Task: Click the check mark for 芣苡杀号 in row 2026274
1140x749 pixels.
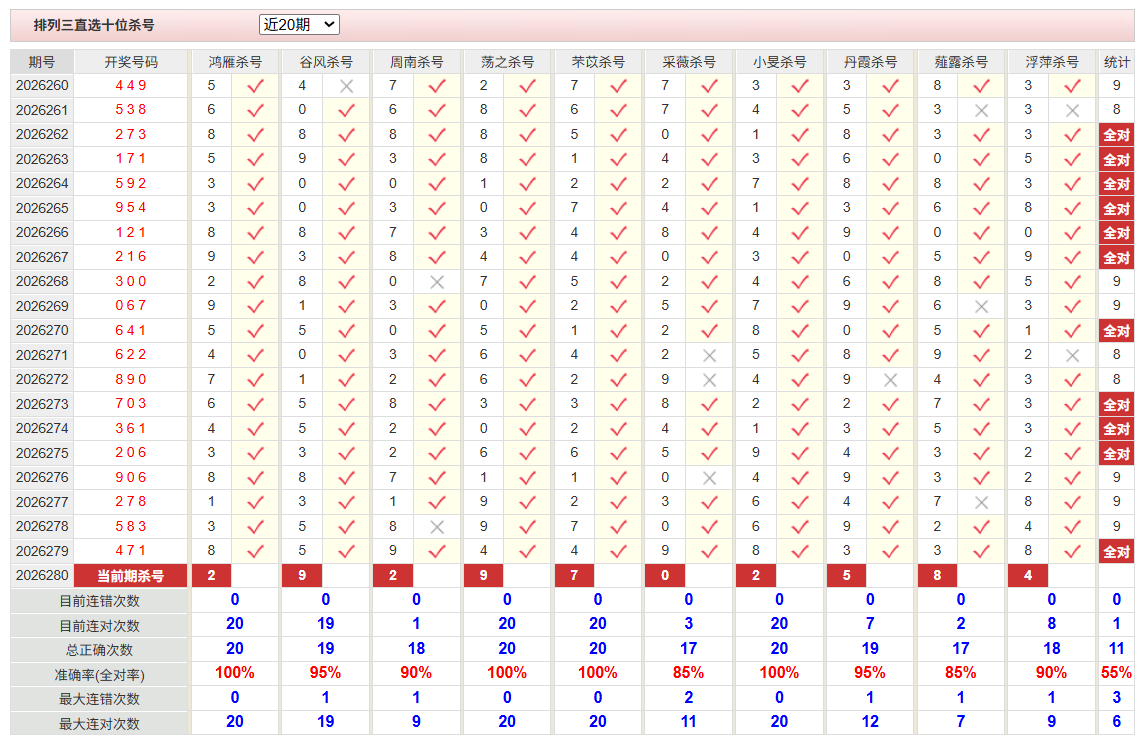Action: pyautogui.click(x=618, y=429)
